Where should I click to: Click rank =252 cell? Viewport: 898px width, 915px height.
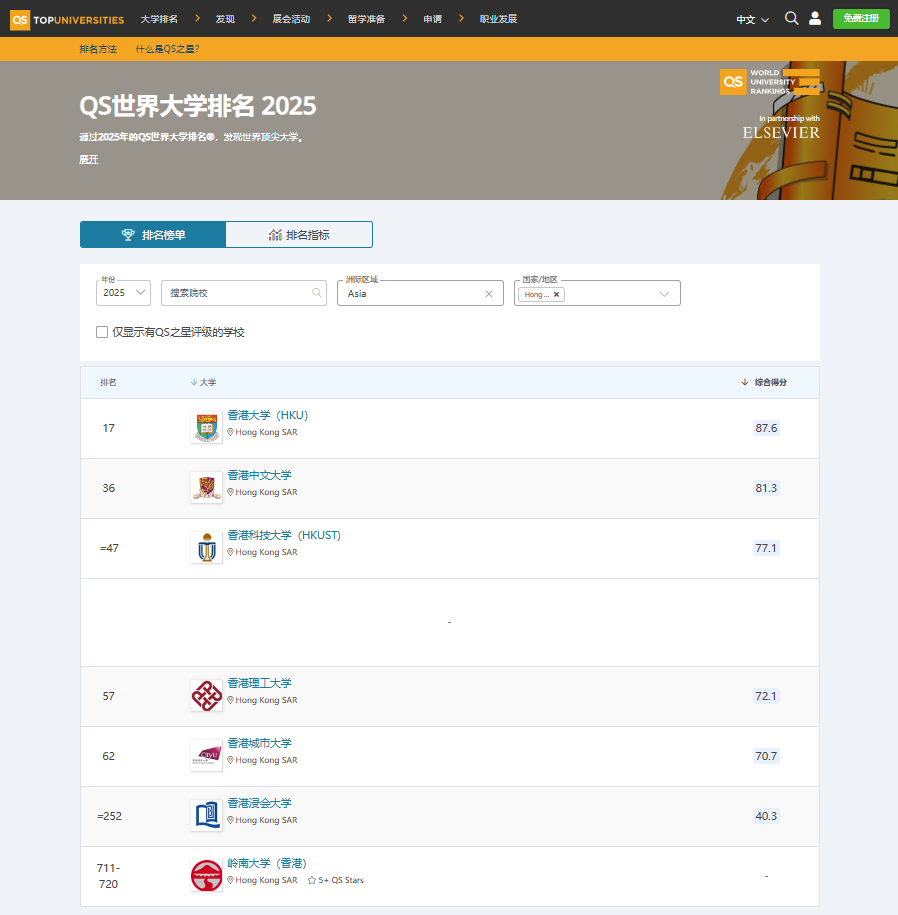pyautogui.click(x=109, y=816)
